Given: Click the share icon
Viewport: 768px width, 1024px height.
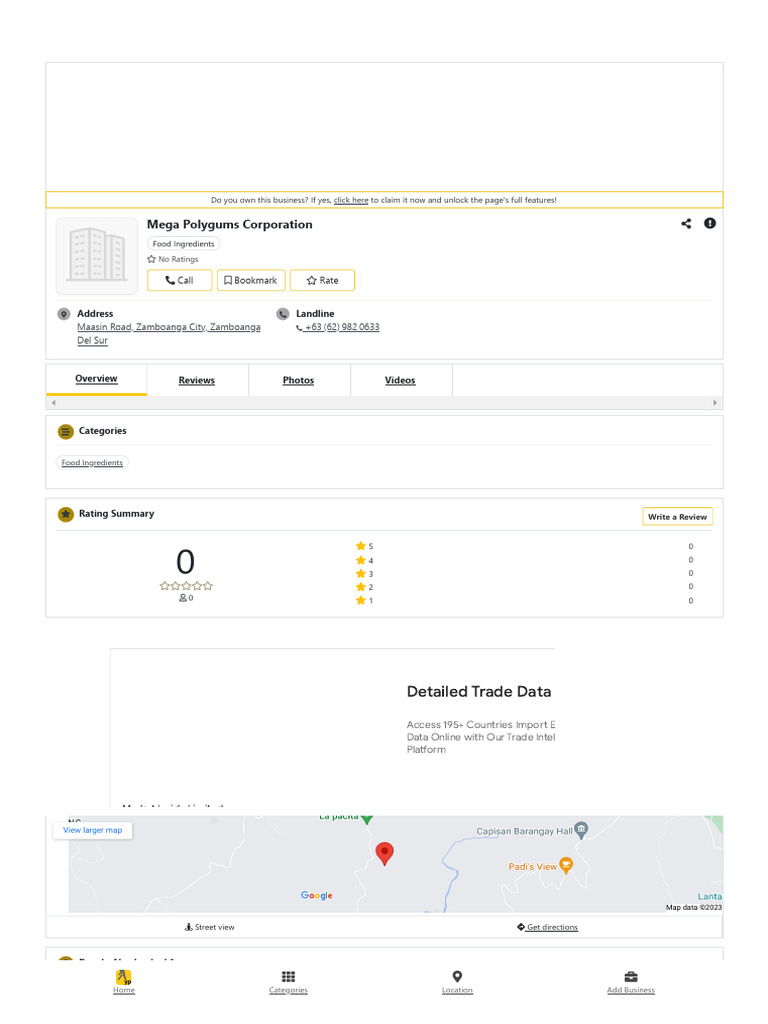Looking at the screenshot, I should click(686, 223).
